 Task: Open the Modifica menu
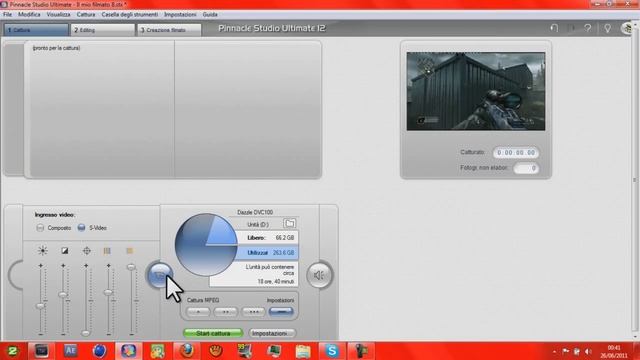(x=29, y=14)
